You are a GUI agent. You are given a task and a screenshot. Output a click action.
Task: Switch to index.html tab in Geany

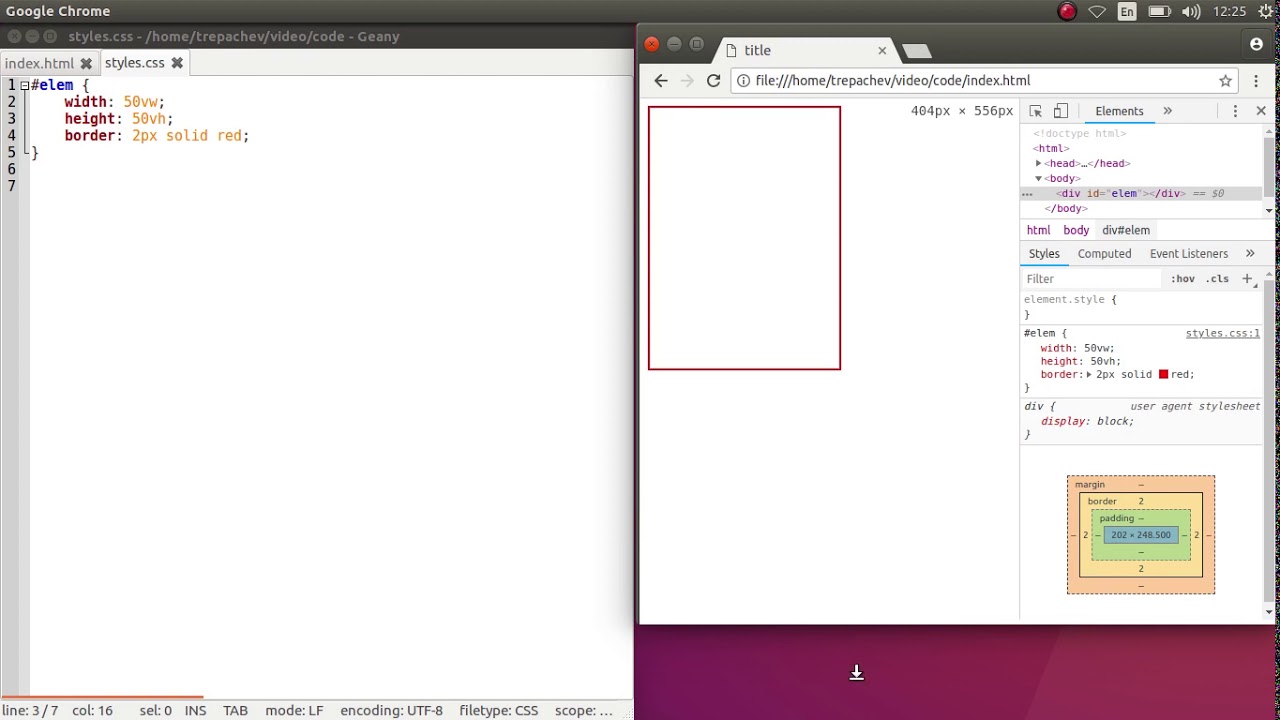pyautogui.click(x=39, y=63)
